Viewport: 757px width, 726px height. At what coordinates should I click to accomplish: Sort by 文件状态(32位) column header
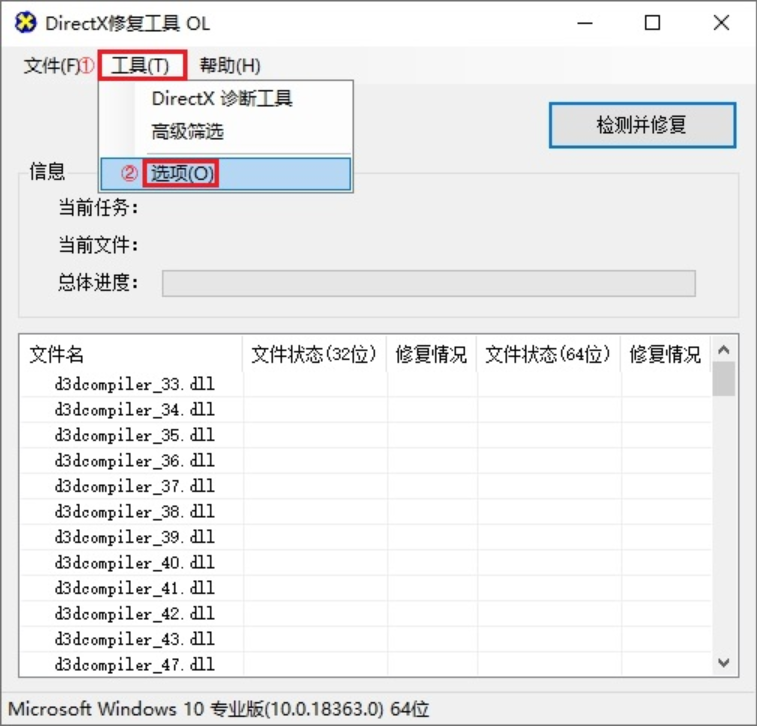[x=314, y=354]
